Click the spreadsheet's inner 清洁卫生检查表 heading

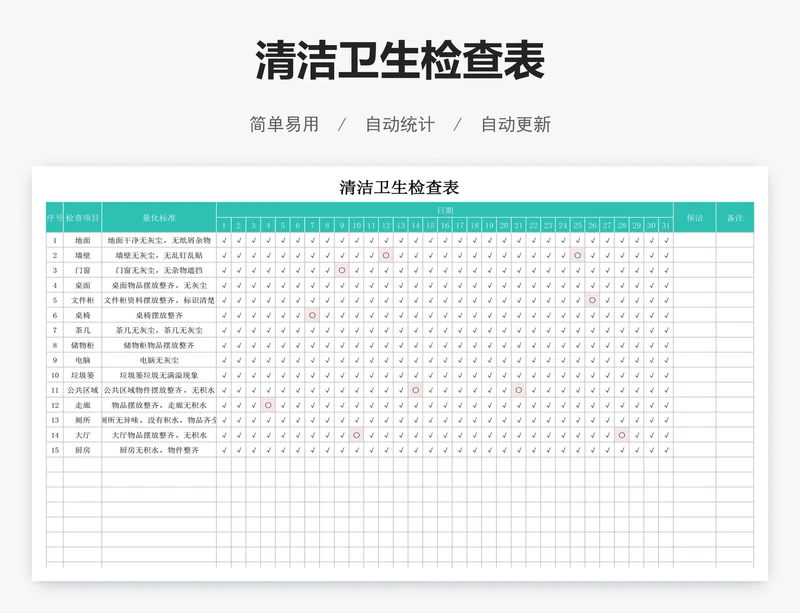[399, 187]
